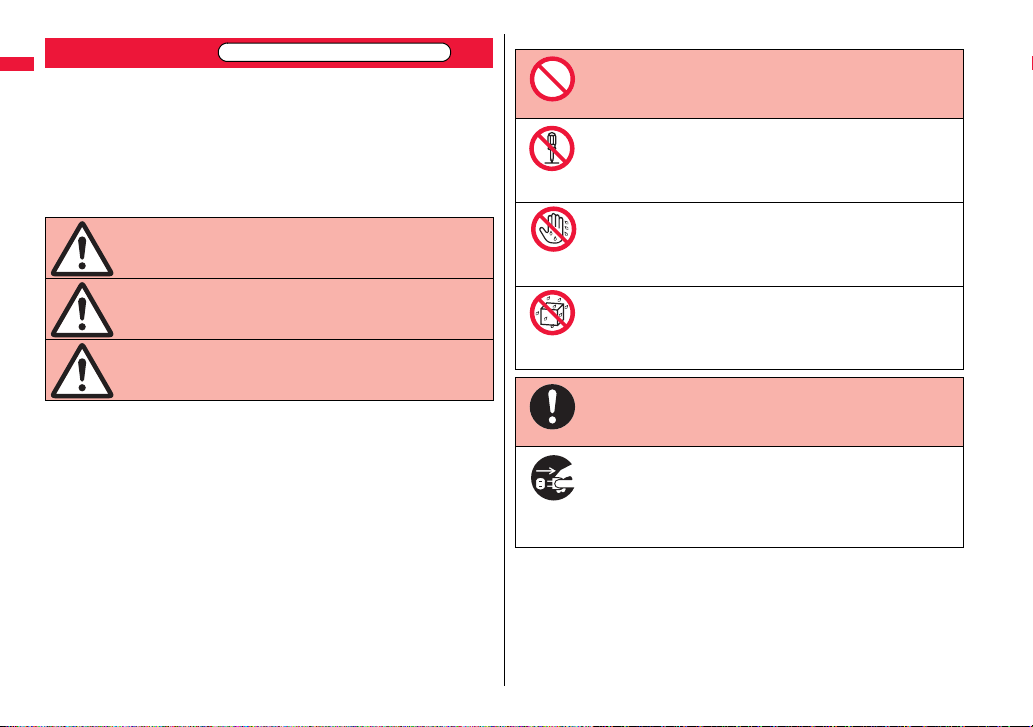Select the unplug power cord icon
The height and width of the screenshot is (727, 1033).
coord(553,477)
